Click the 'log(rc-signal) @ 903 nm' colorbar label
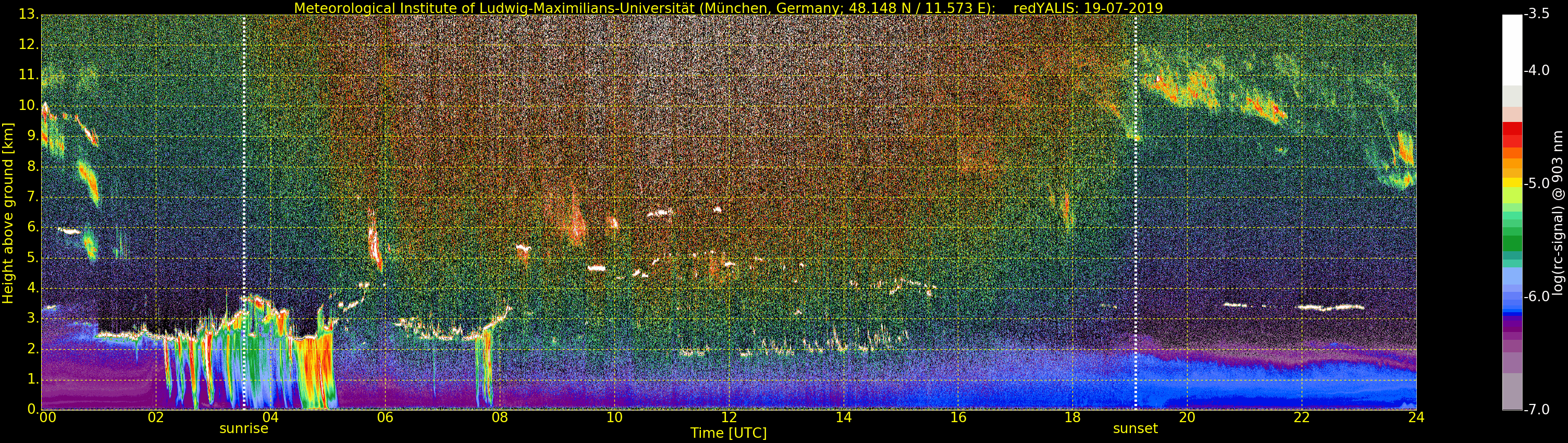Viewport: 1568px width, 443px height. coord(1557,213)
